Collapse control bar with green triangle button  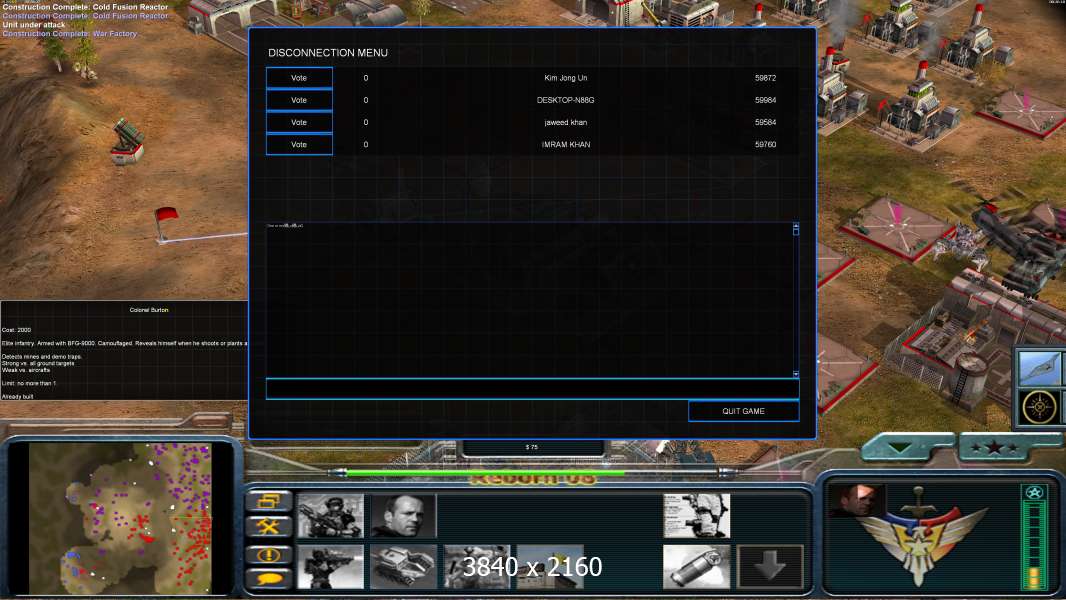pos(901,448)
